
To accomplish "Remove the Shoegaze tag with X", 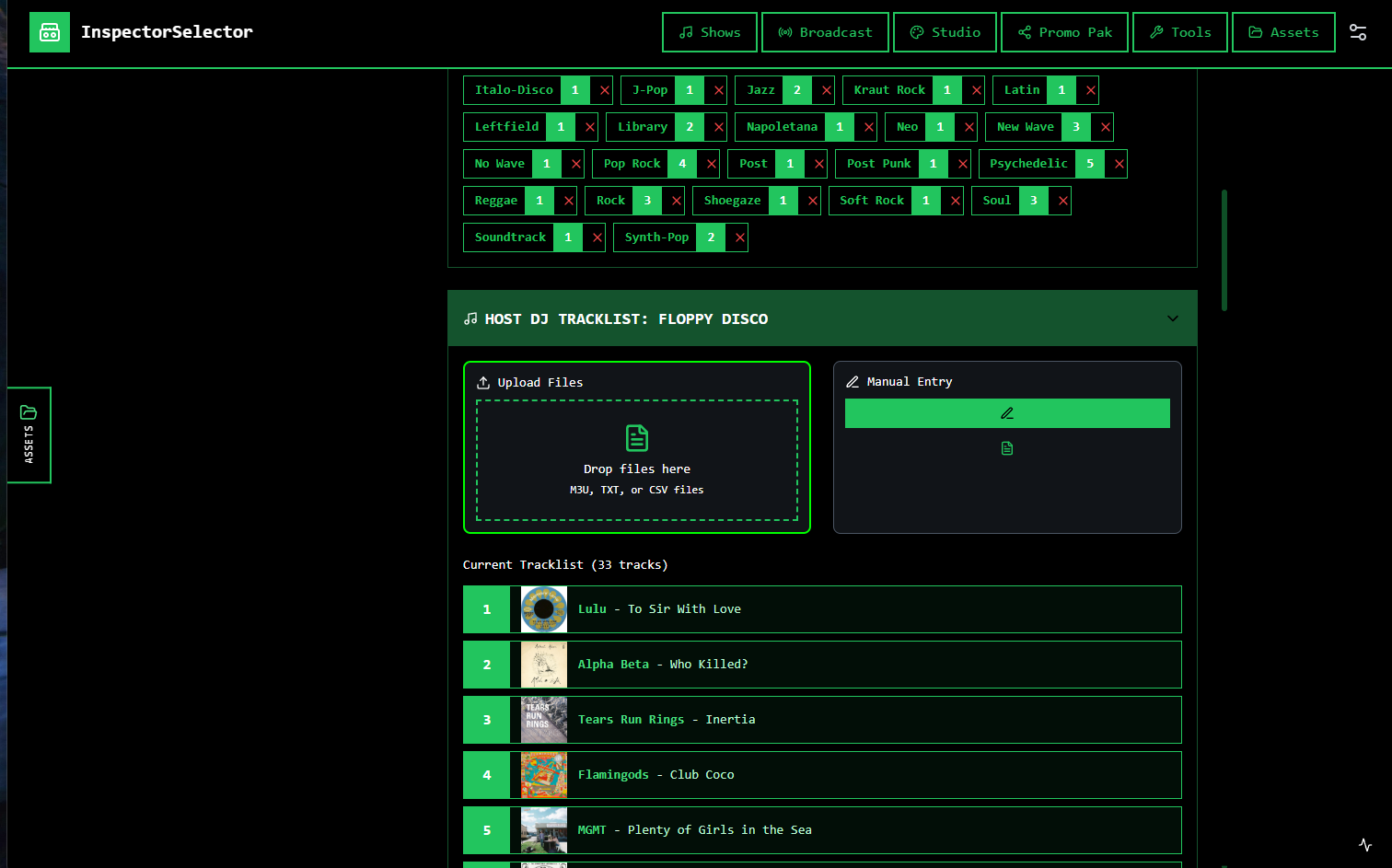I will click(x=812, y=201).
